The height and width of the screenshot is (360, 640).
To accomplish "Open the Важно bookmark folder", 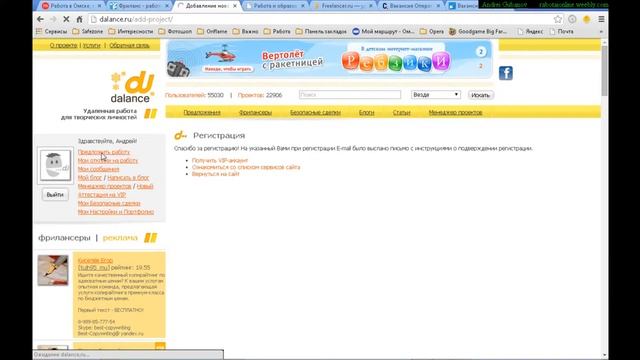I will point(245,31).
